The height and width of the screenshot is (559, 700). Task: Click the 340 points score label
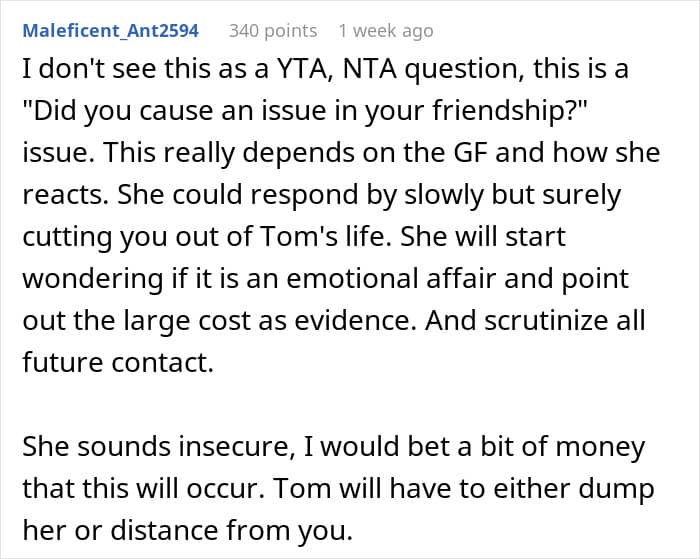273,30
